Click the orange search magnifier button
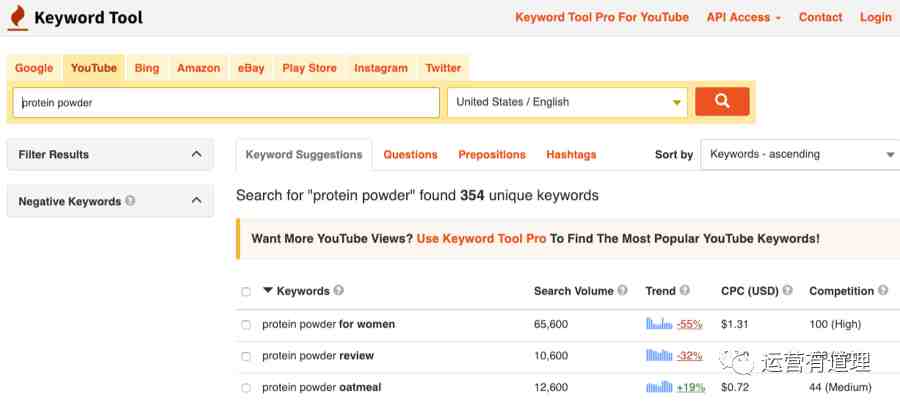 (722, 102)
